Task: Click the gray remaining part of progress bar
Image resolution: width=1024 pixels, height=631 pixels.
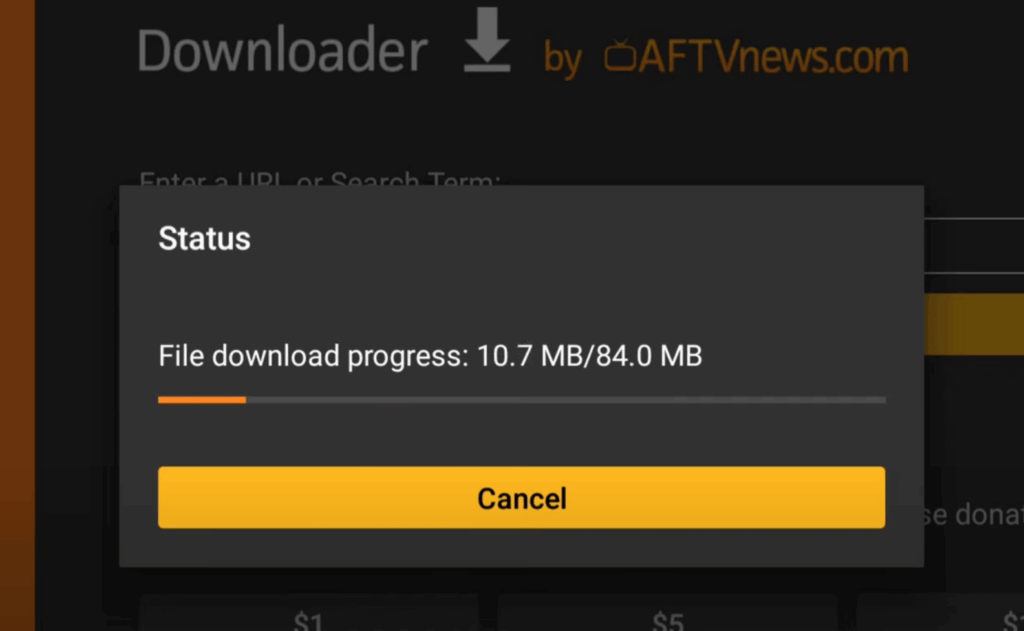Action: (x=566, y=400)
